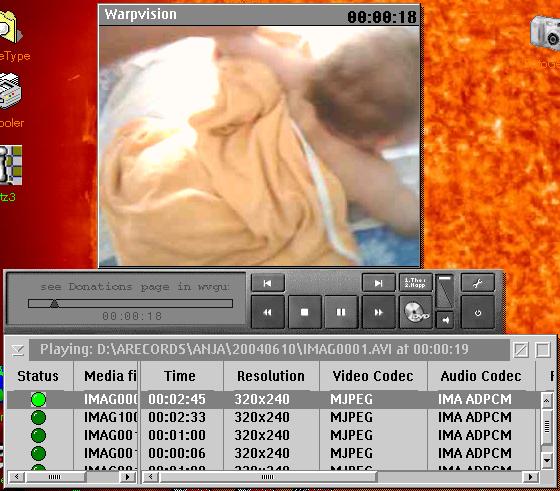The image size is (560, 491).
Task: Click the left arrow of the details pane scrollbar
Action: click(x=151, y=477)
